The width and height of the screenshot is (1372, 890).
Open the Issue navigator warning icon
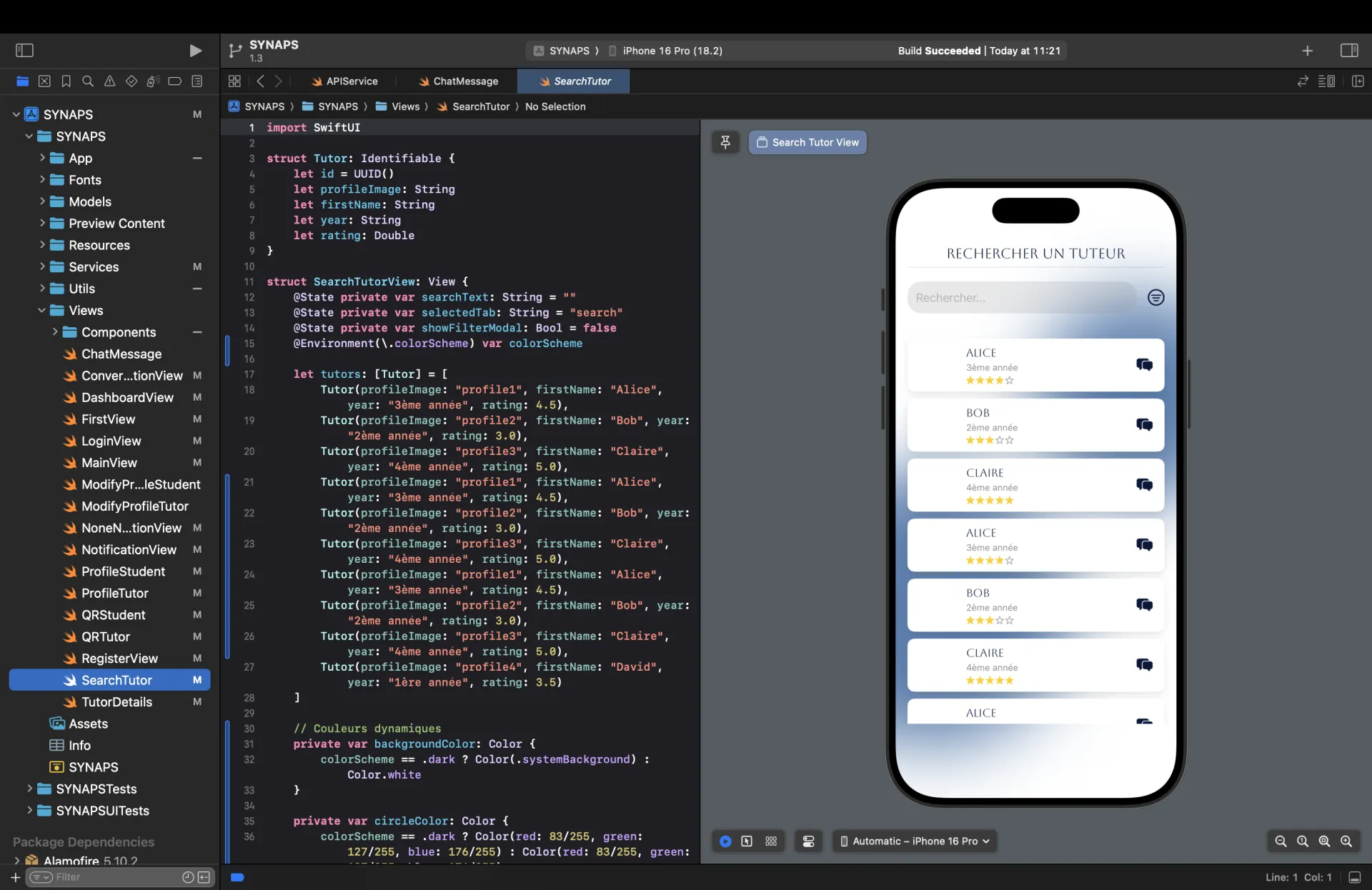pos(109,81)
